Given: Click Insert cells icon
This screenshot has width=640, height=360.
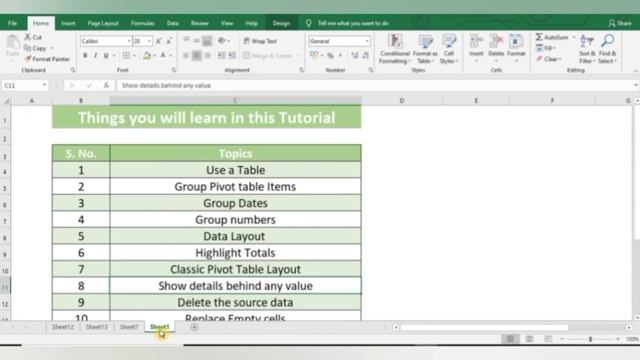Looking at the screenshot, I should point(476,48).
